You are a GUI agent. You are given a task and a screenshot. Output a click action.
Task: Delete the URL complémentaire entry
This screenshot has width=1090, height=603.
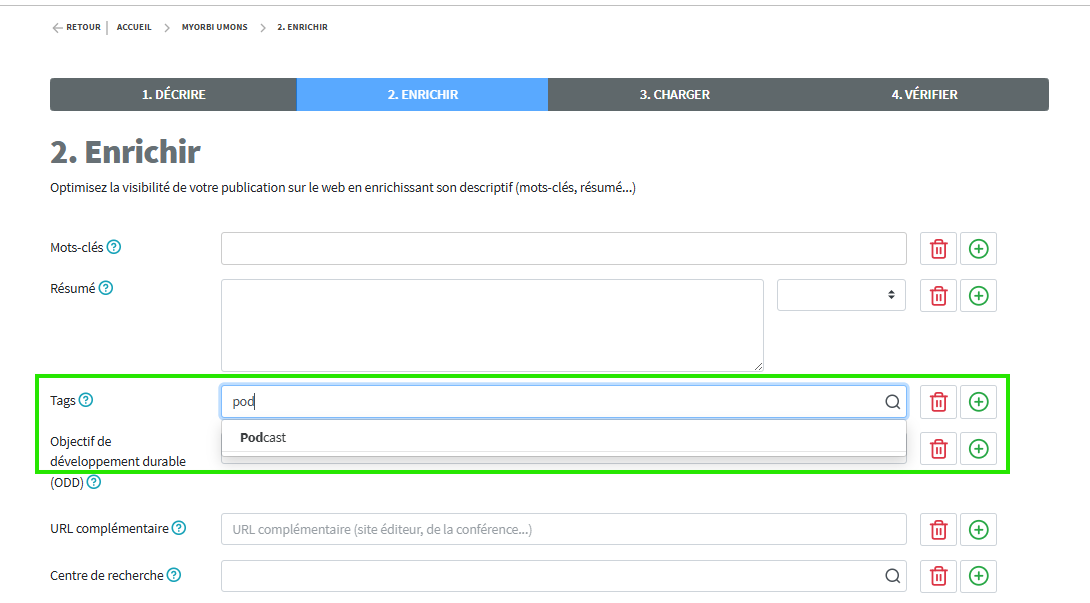pyautogui.click(x=938, y=529)
